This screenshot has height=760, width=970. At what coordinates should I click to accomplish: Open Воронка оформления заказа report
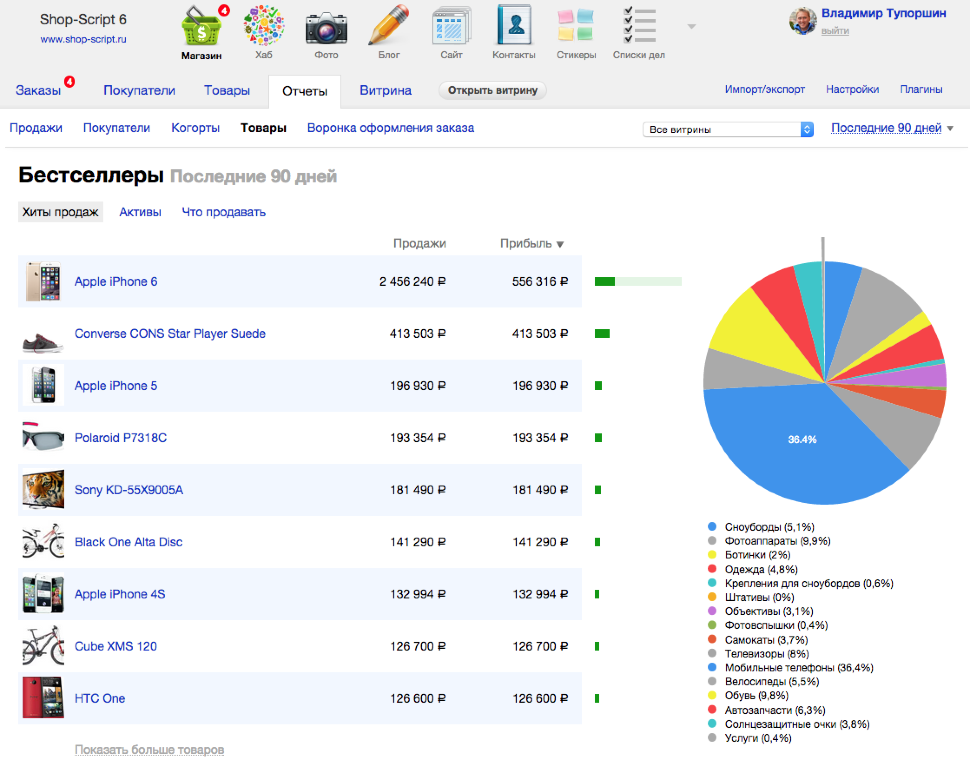[x=390, y=128]
